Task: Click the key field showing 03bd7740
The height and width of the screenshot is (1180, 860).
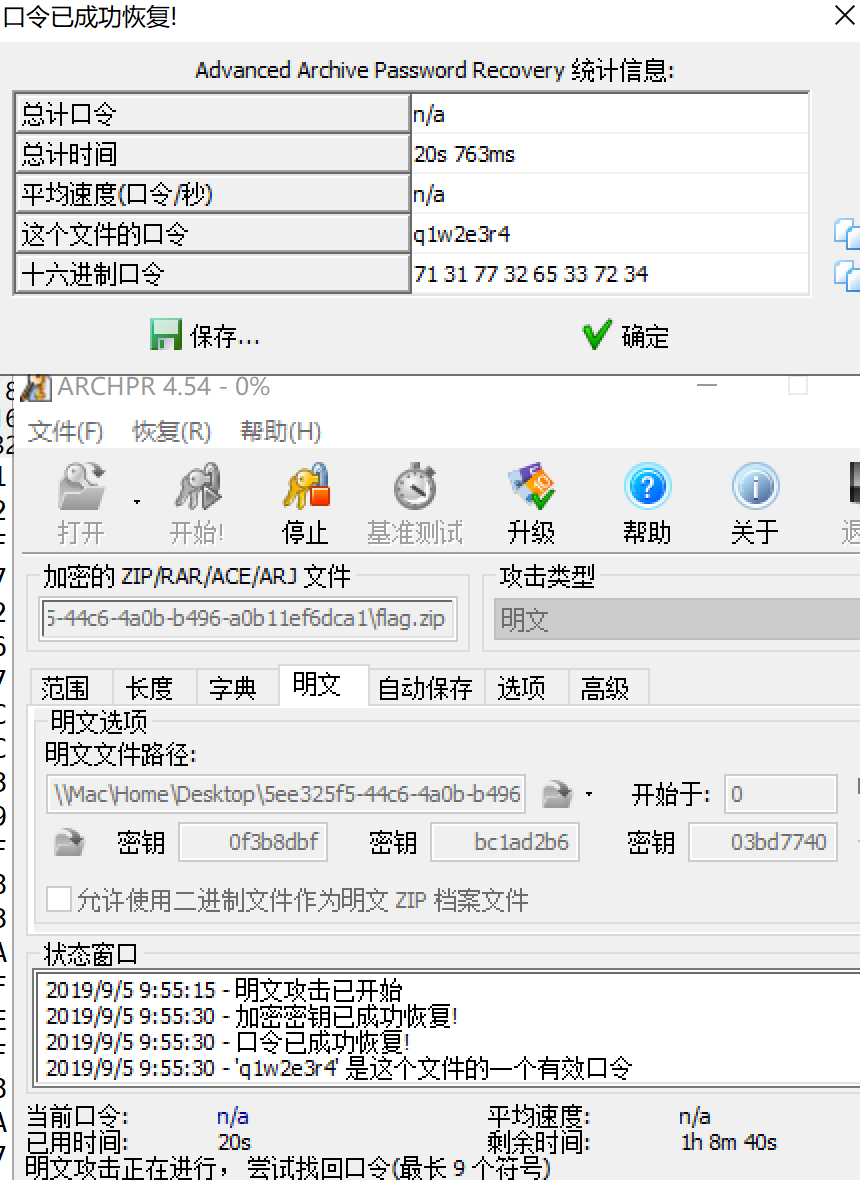Action: click(x=763, y=842)
